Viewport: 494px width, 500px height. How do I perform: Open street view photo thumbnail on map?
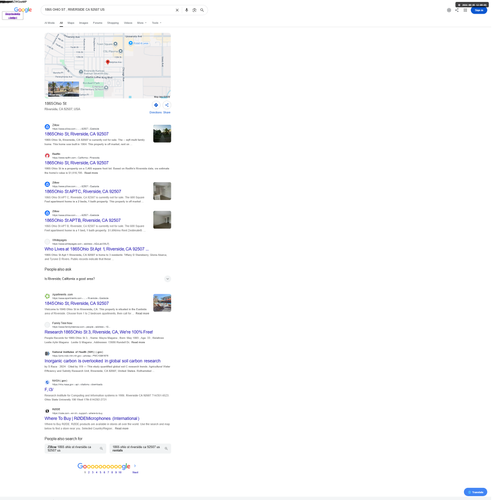pyautogui.click(x=63, y=89)
